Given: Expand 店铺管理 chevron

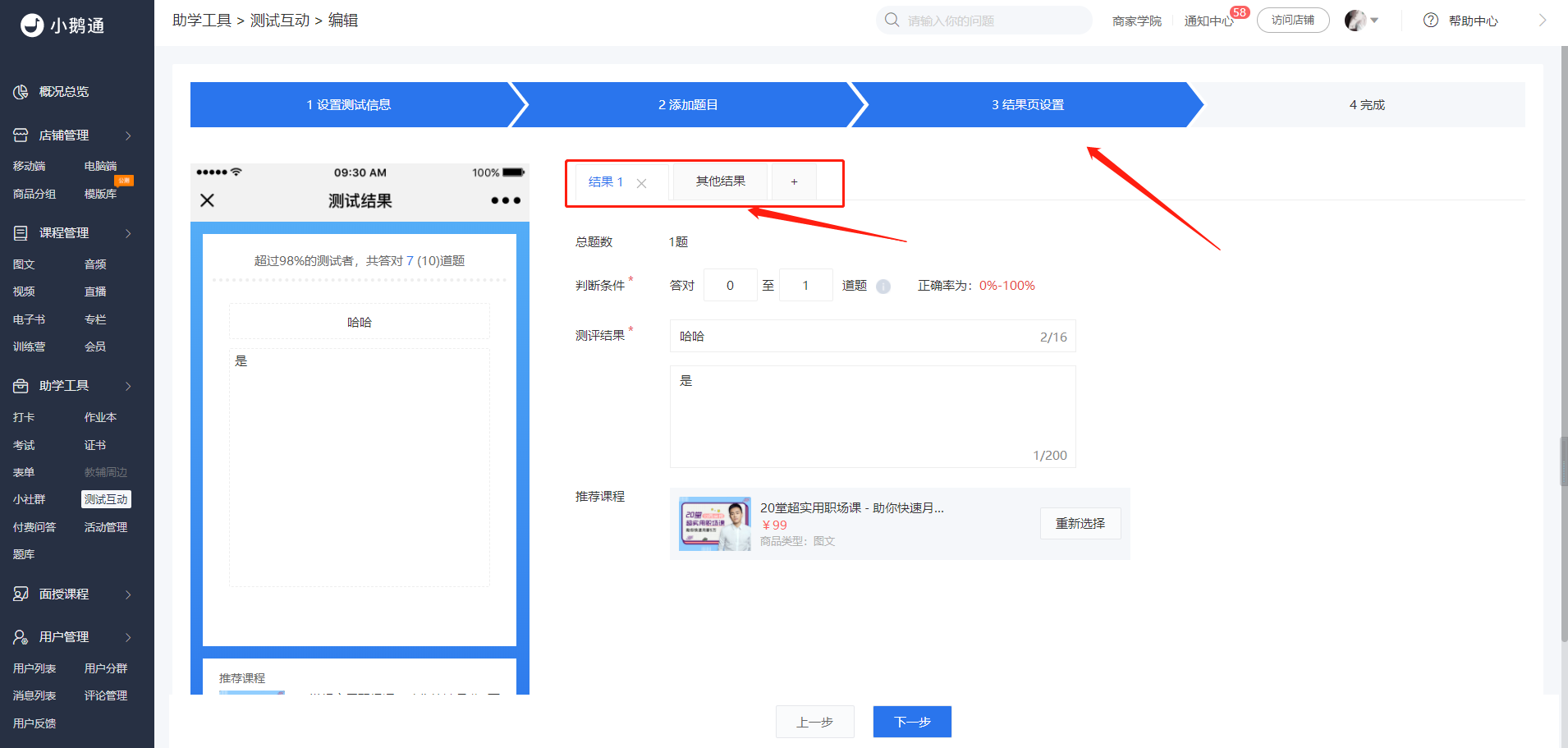Looking at the screenshot, I should pos(128,135).
